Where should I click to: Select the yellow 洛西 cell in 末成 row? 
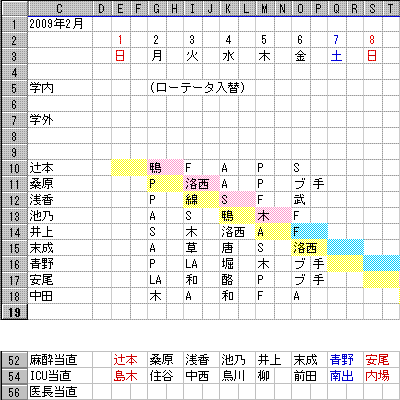(x=309, y=248)
